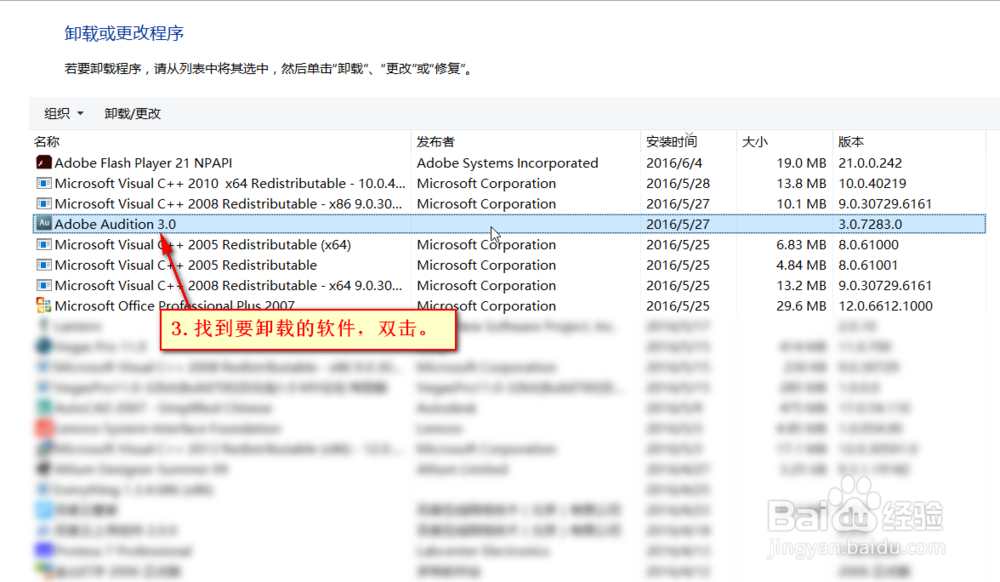Click the Visual C++ 2008 x86 row icon

(x=43, y=203)
